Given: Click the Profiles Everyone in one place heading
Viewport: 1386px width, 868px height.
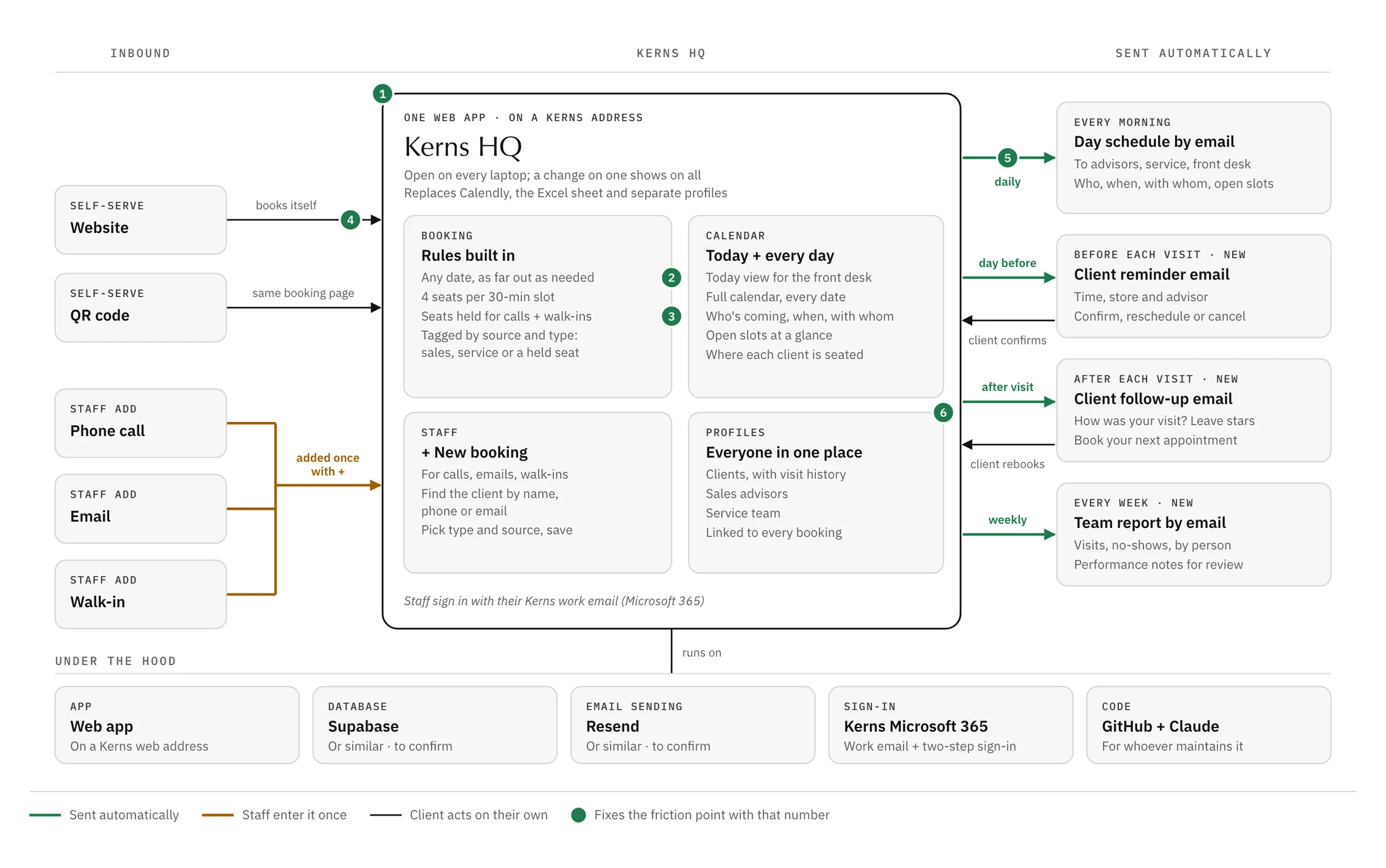Looking at the screenshot, I should pos(784,452).
